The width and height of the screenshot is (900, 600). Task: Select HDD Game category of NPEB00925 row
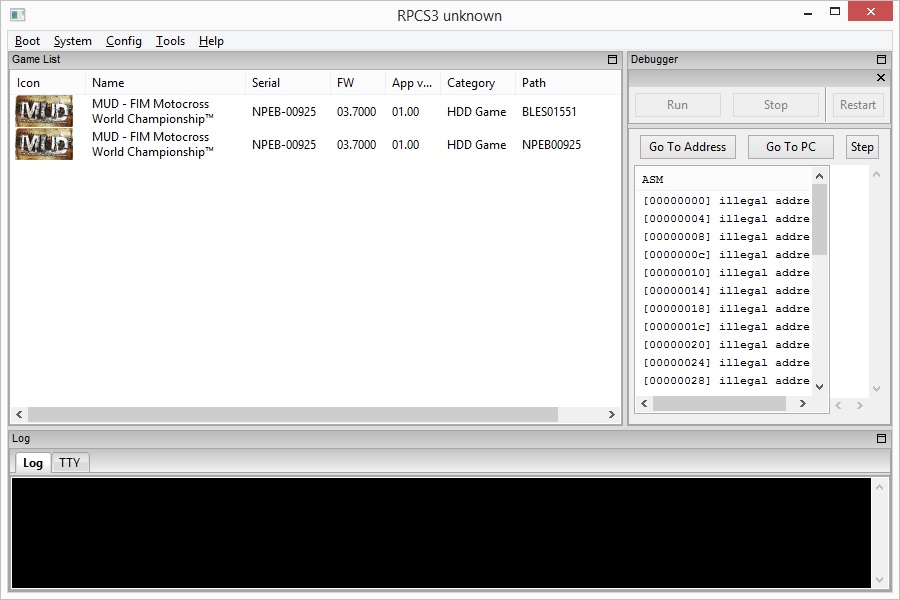(476, 145)
